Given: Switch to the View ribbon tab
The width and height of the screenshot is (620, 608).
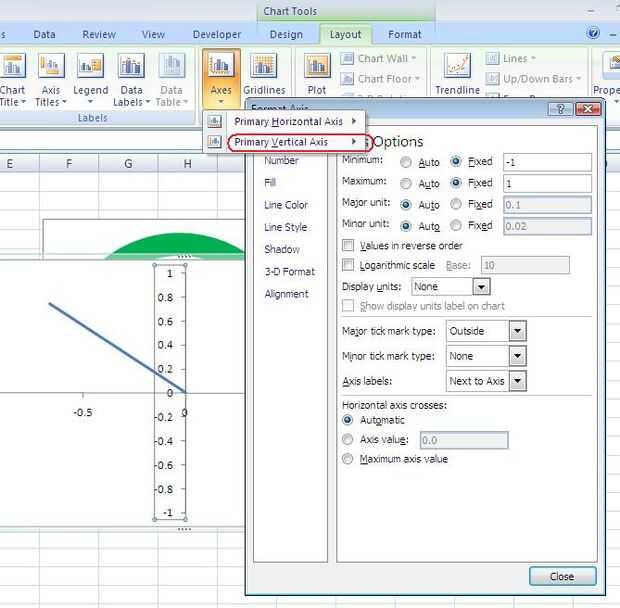Looking at the screenshot, I should point(153,34).
